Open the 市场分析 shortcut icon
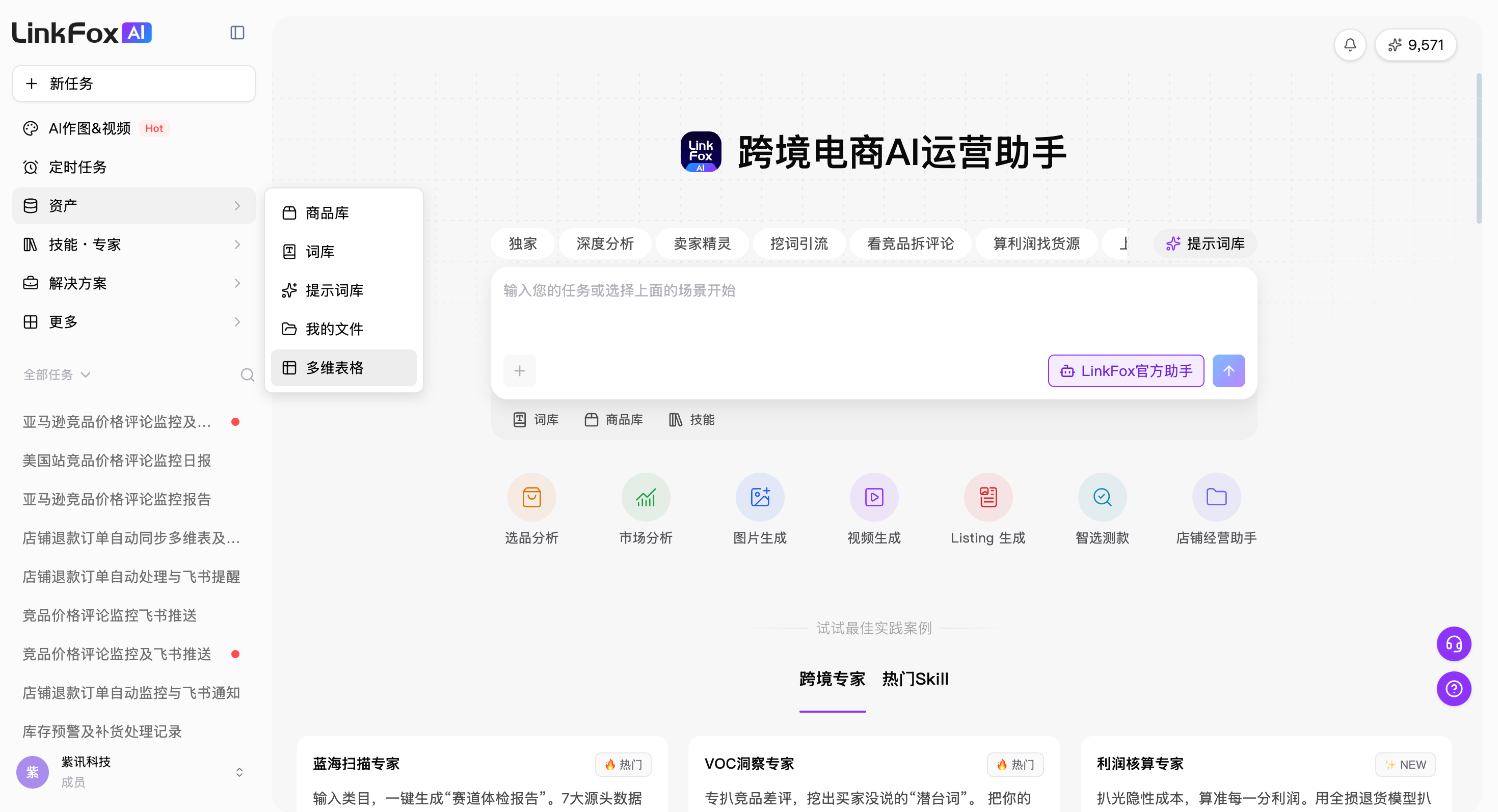Image resolution: width=1498 pixels, height=812 pixels. [646, 498]
